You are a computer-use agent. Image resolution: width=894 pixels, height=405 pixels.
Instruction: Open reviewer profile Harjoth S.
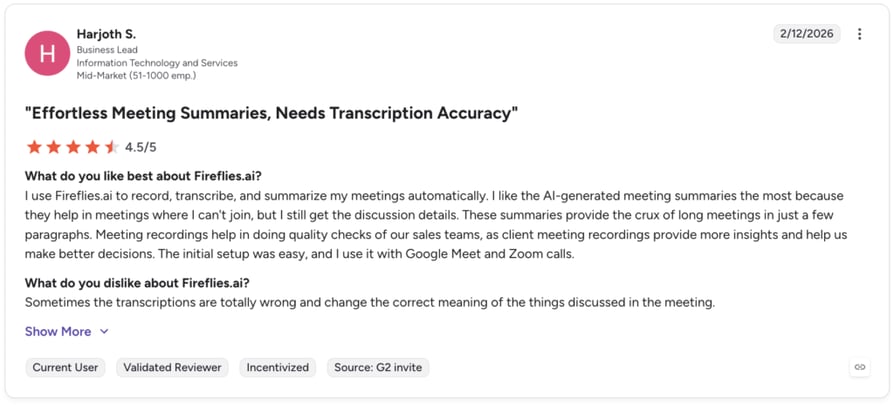107,34
